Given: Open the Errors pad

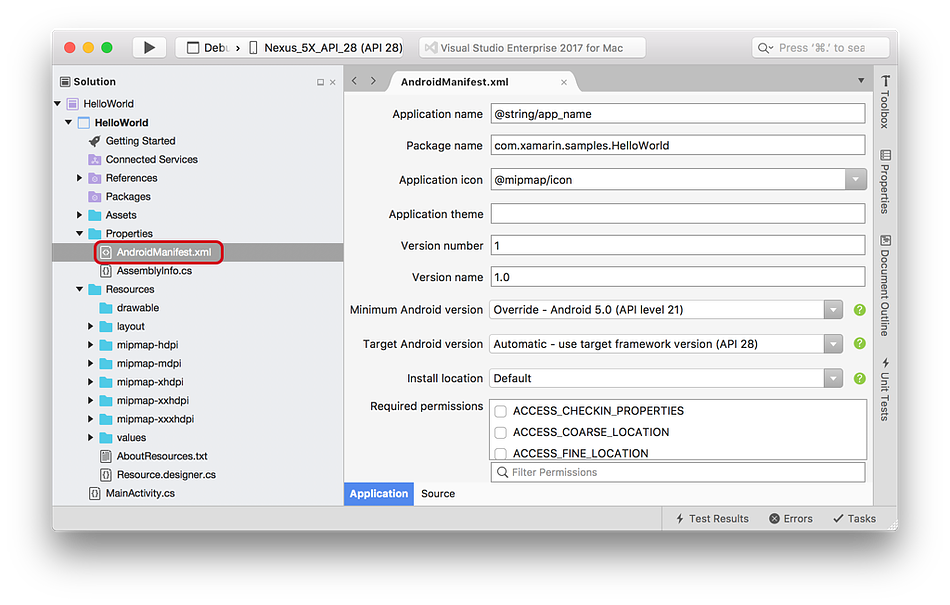Looking at the screenshot, I should (791, 519).
